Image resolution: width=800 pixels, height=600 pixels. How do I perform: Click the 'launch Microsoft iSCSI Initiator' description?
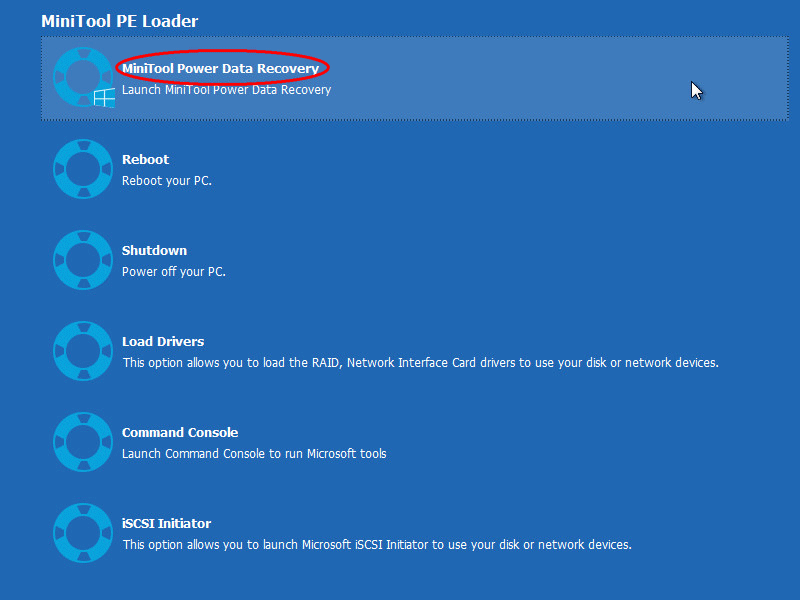(377, 544)
